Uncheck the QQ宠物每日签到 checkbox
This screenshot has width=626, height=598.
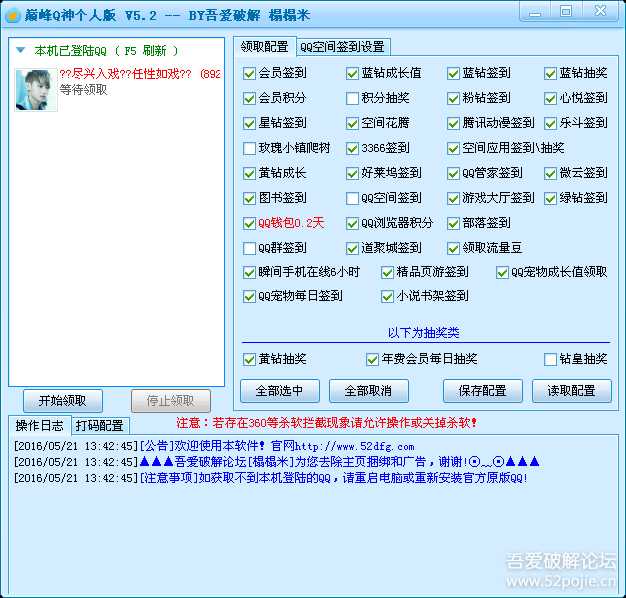[250, 296]
